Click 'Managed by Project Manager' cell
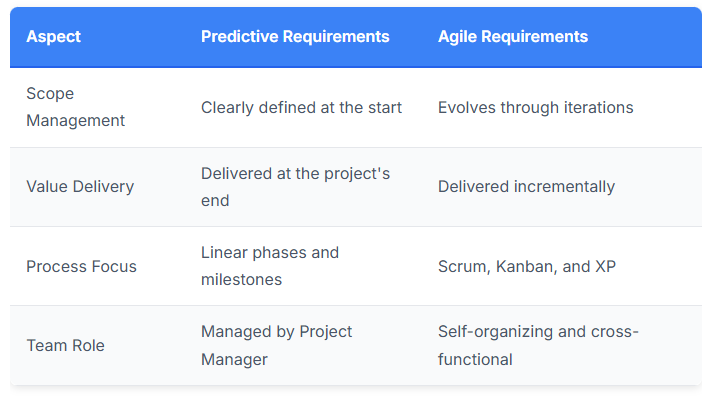712x402 pixels. 277,346
